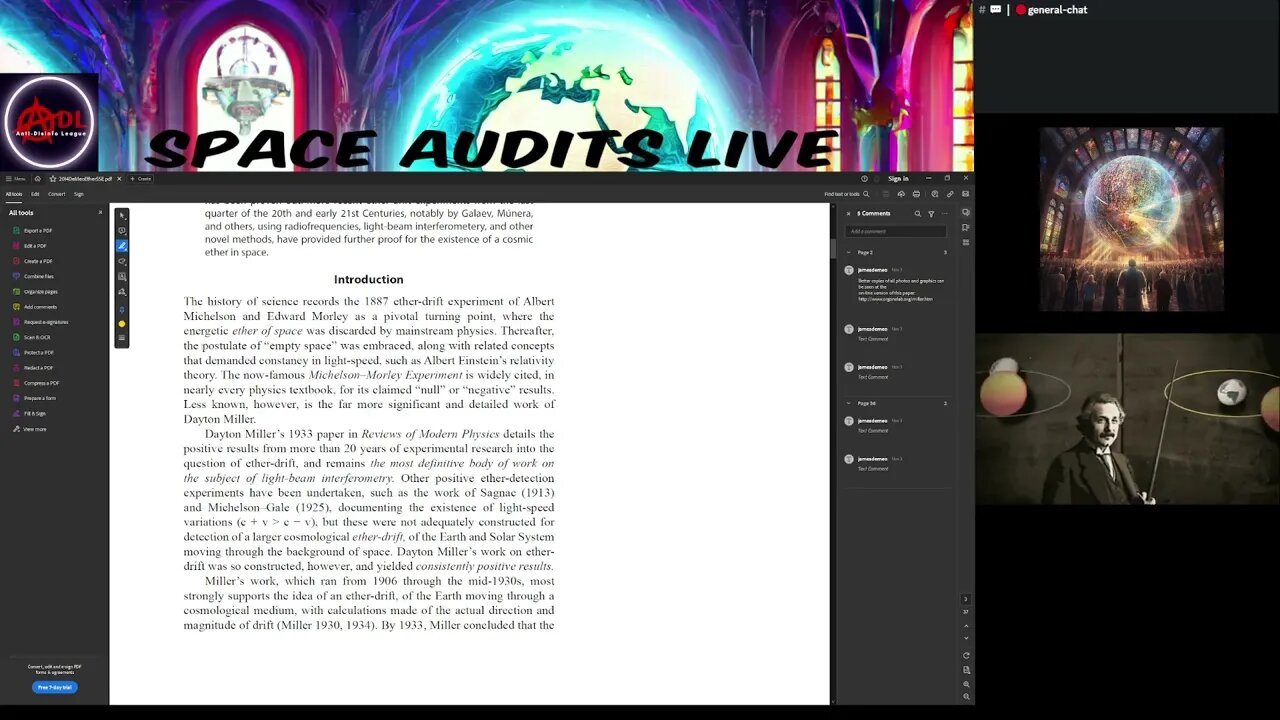
Task: Switch to Sign tab
Action: click(x=79, y=194)
